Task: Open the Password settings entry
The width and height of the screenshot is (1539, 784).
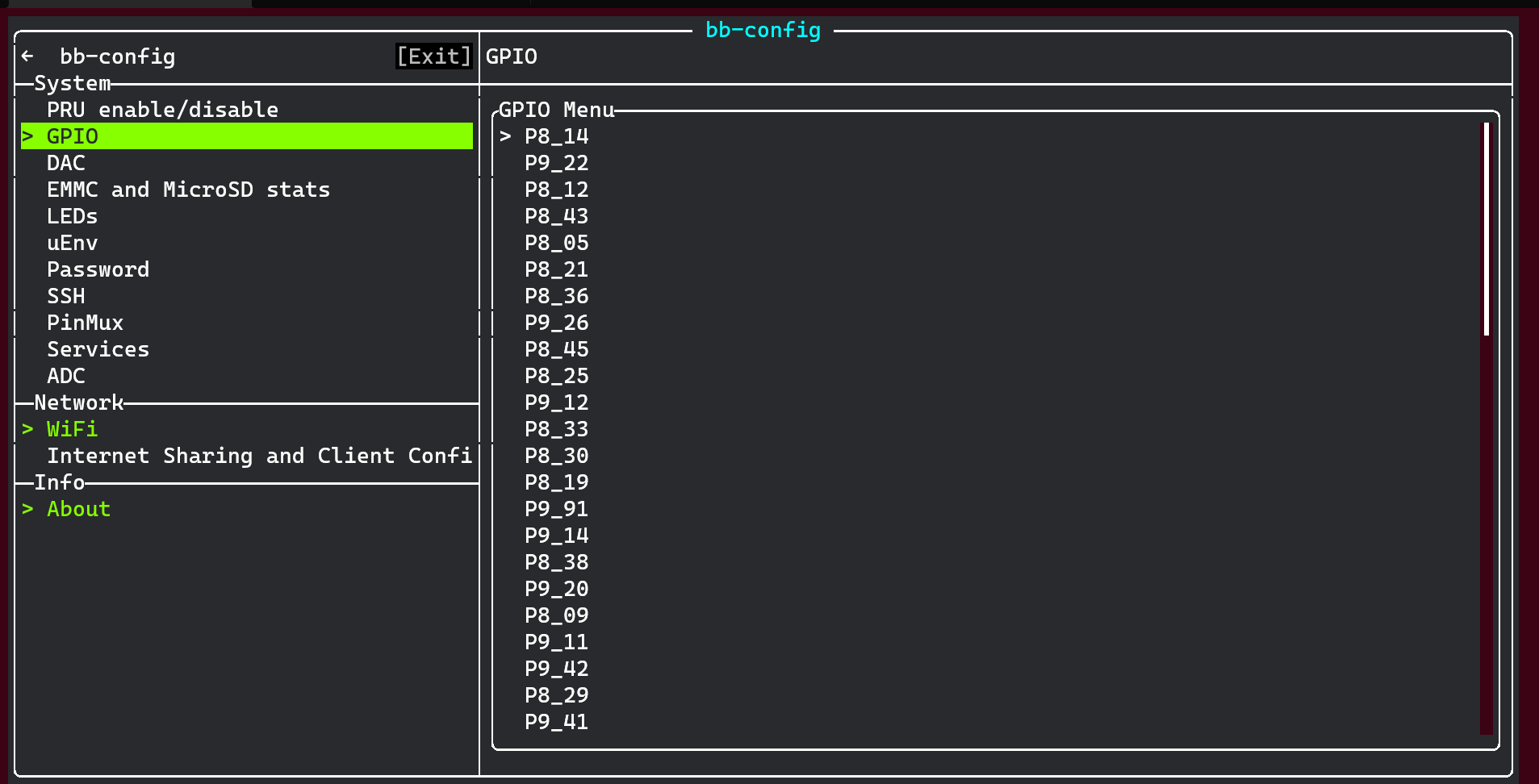Action: [x=98, y=269]
